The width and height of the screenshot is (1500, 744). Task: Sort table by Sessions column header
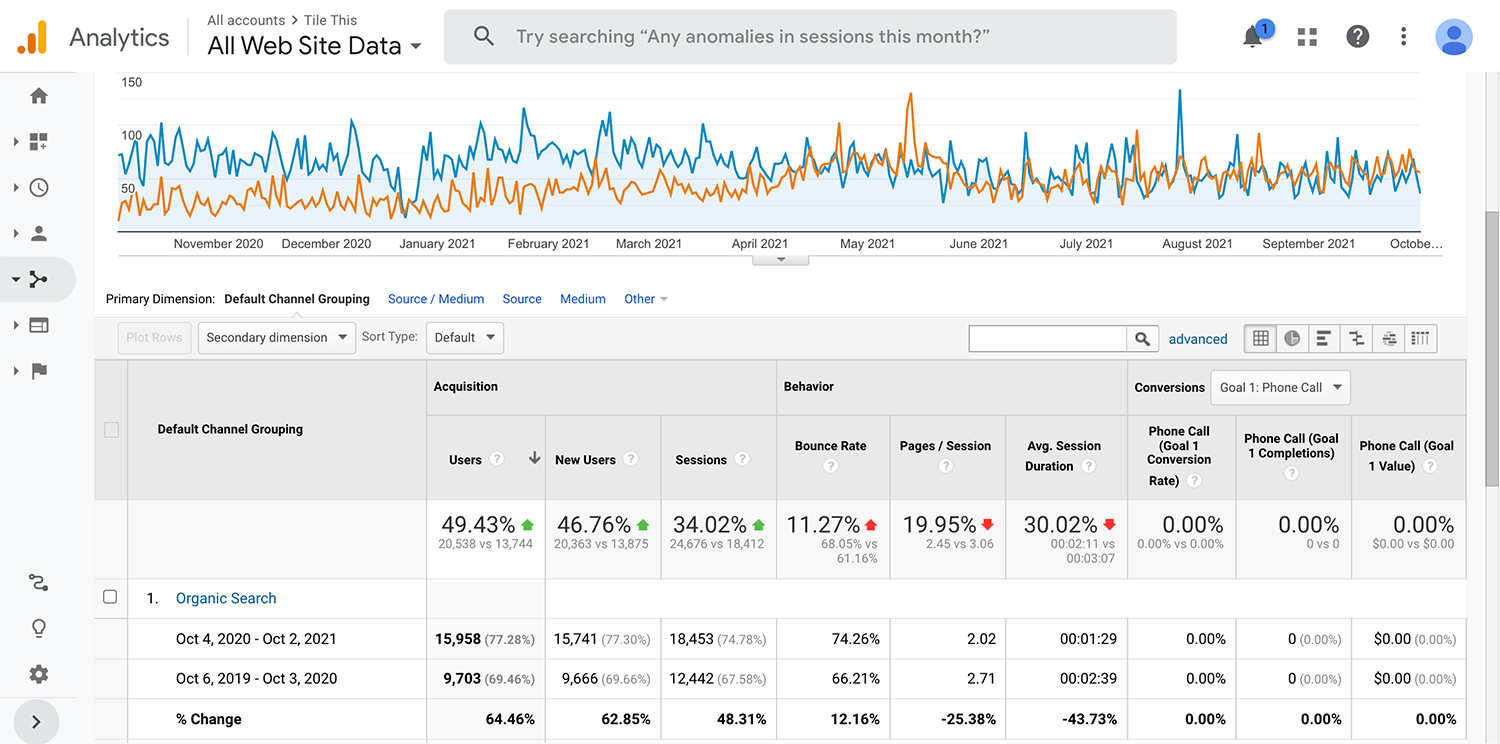pyautogui.click(x=701, y=460)
